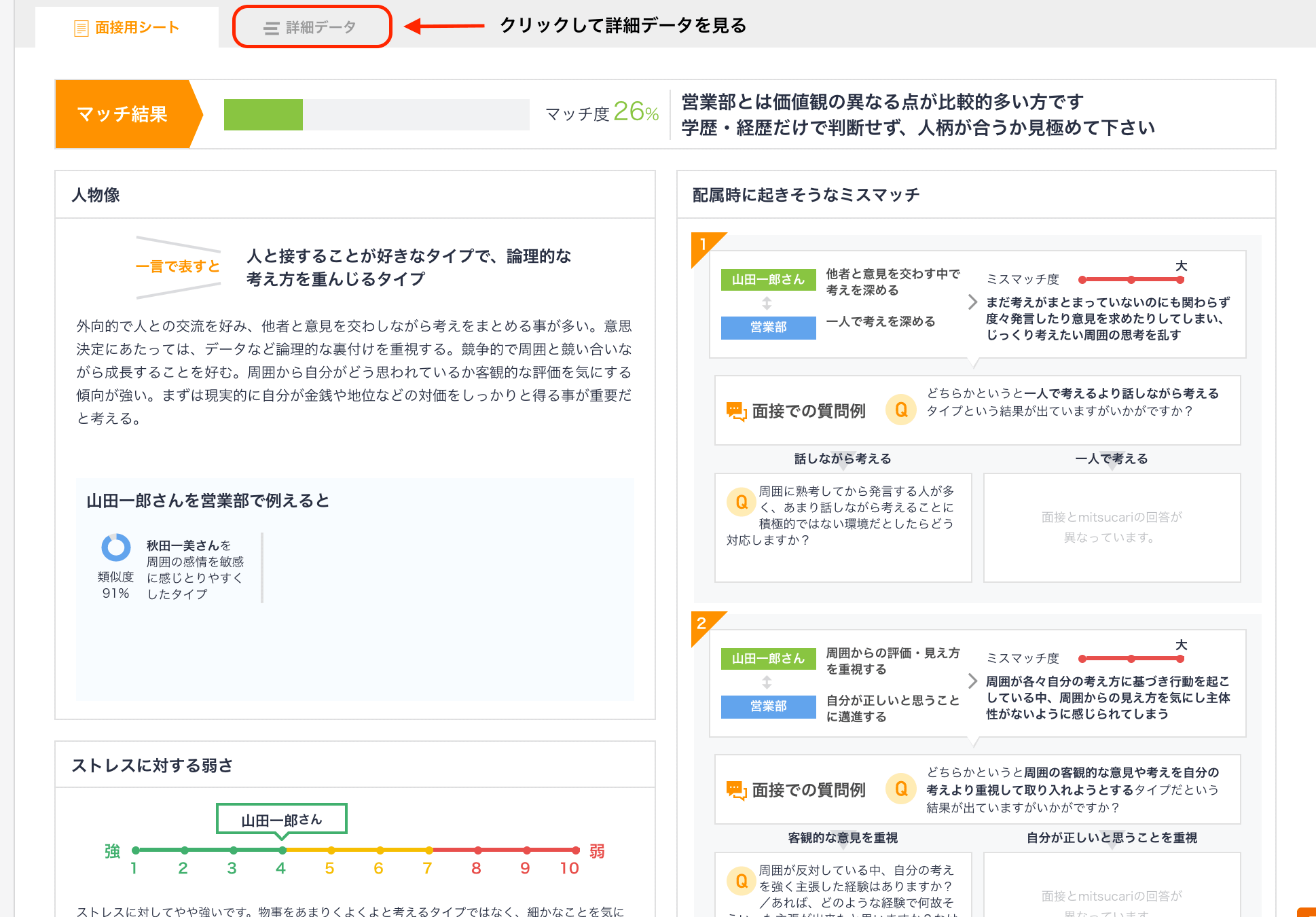This screenshot has height=917, width=1316.
Task: Click the orange Q icon in the first interview question
Action: (x=900, y=409)
